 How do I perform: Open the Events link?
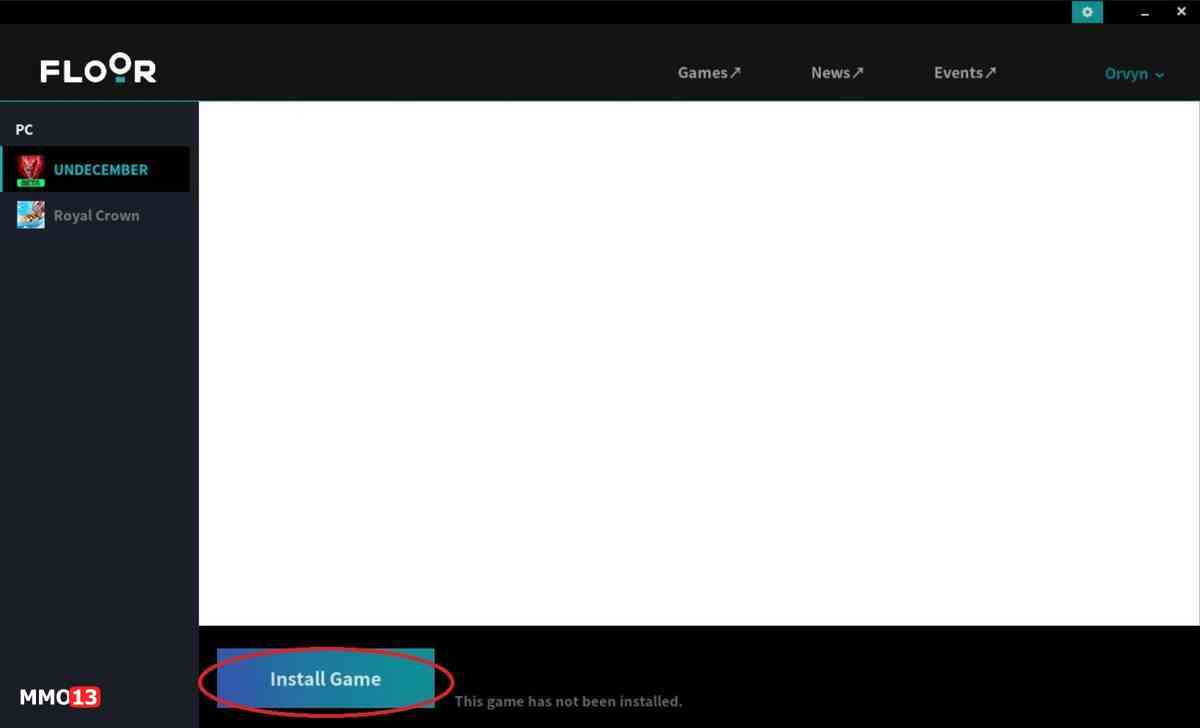(x=965, y=73)
